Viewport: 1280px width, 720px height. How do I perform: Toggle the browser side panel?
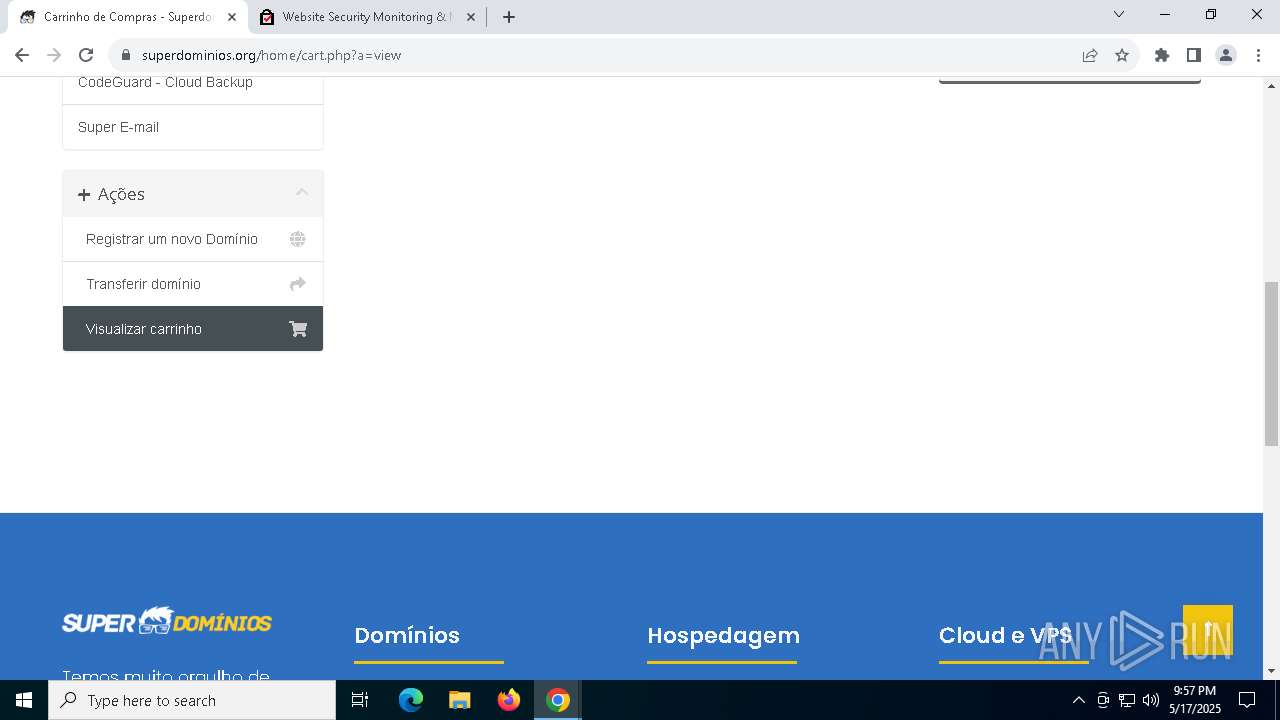pyautogui.click(x=1194, y=55)
